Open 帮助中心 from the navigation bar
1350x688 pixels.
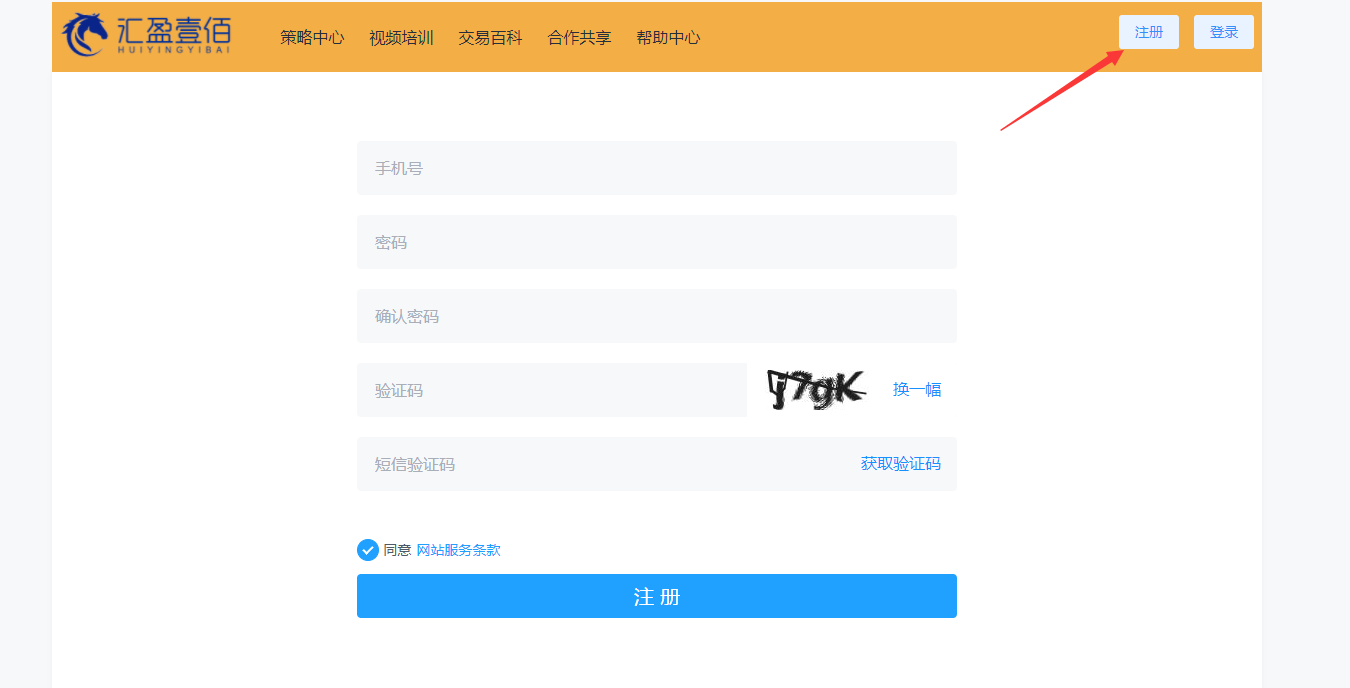(x=668, y=38)
